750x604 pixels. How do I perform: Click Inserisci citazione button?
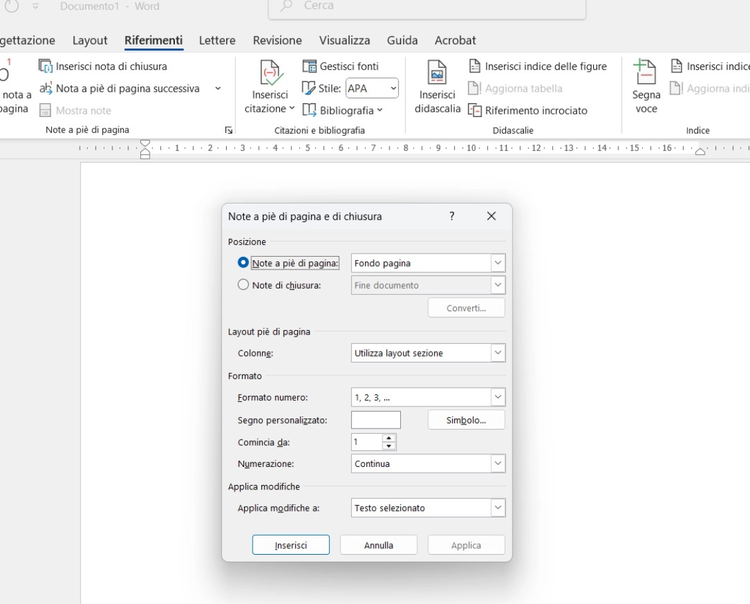point(270,87)
